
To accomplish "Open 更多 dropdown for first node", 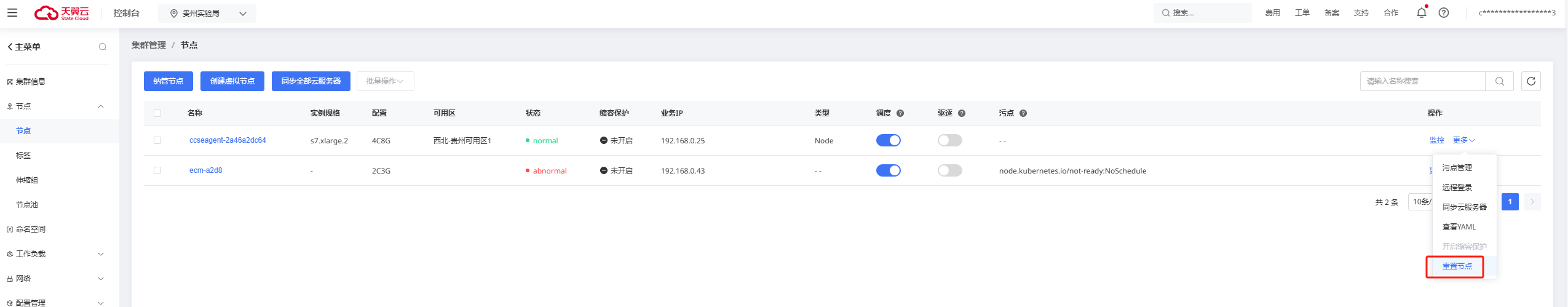I will (1463, 140).
